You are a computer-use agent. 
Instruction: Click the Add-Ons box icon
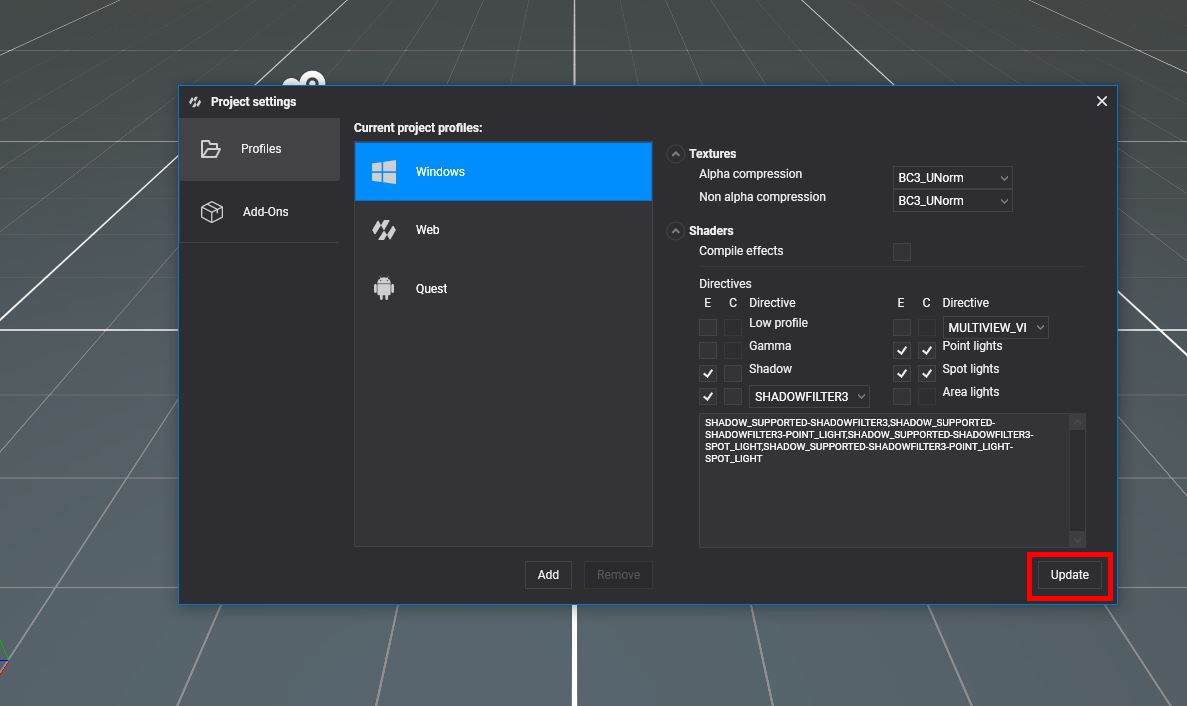[212, 212]
